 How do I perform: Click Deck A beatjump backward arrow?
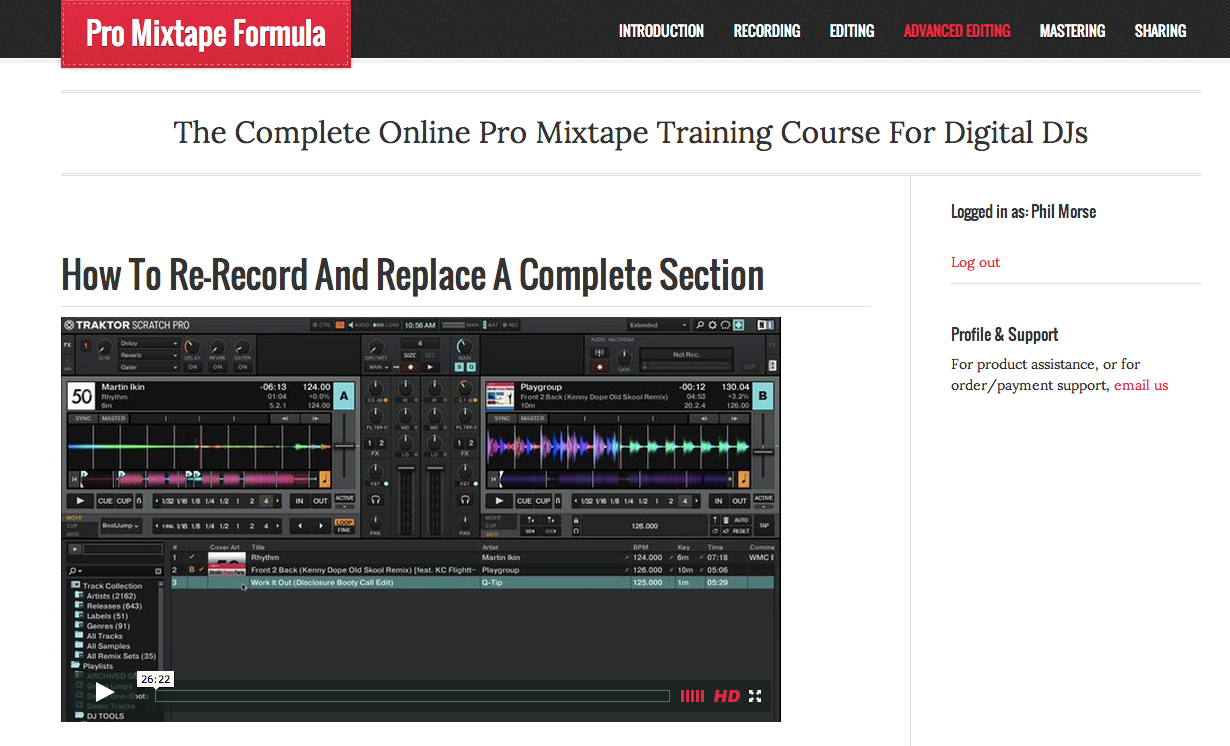tap(298, 525)
